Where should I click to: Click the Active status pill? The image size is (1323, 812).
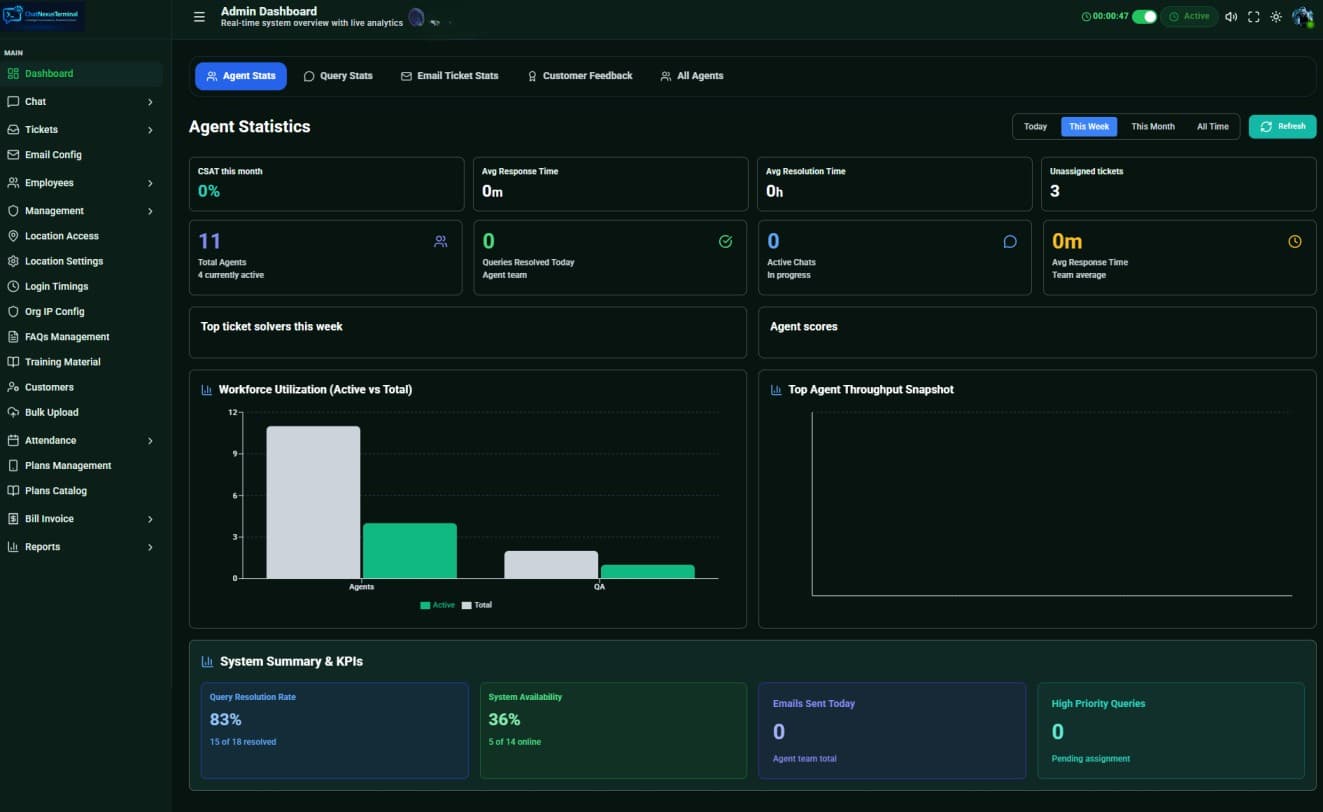click(1189, 16)
